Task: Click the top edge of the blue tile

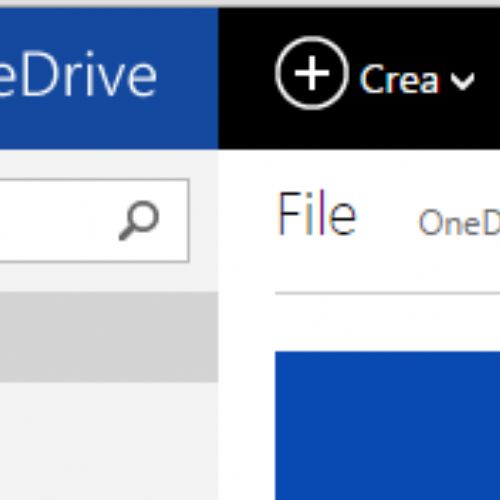Action: pyautogui.click(x=387, y=353)
